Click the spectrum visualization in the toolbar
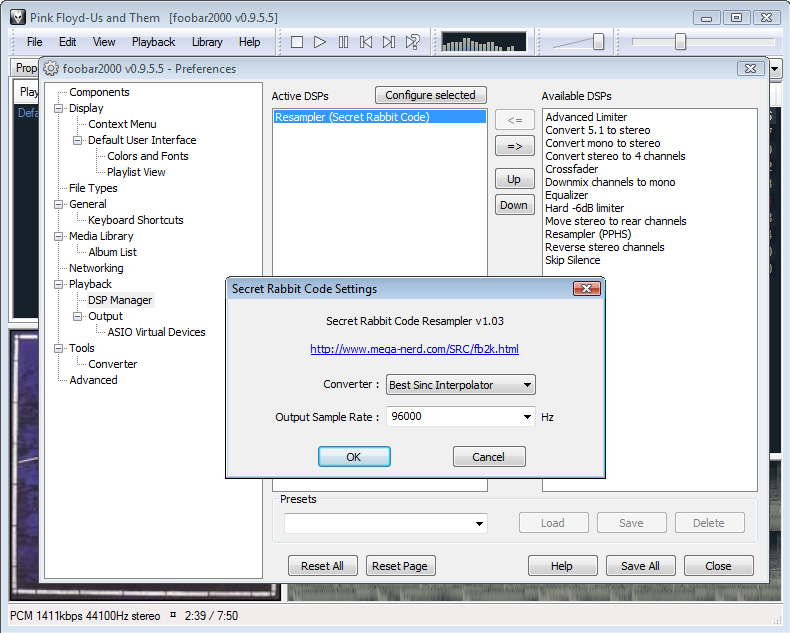The width and height of the screenshot is (790, 633). pos(484,42)
